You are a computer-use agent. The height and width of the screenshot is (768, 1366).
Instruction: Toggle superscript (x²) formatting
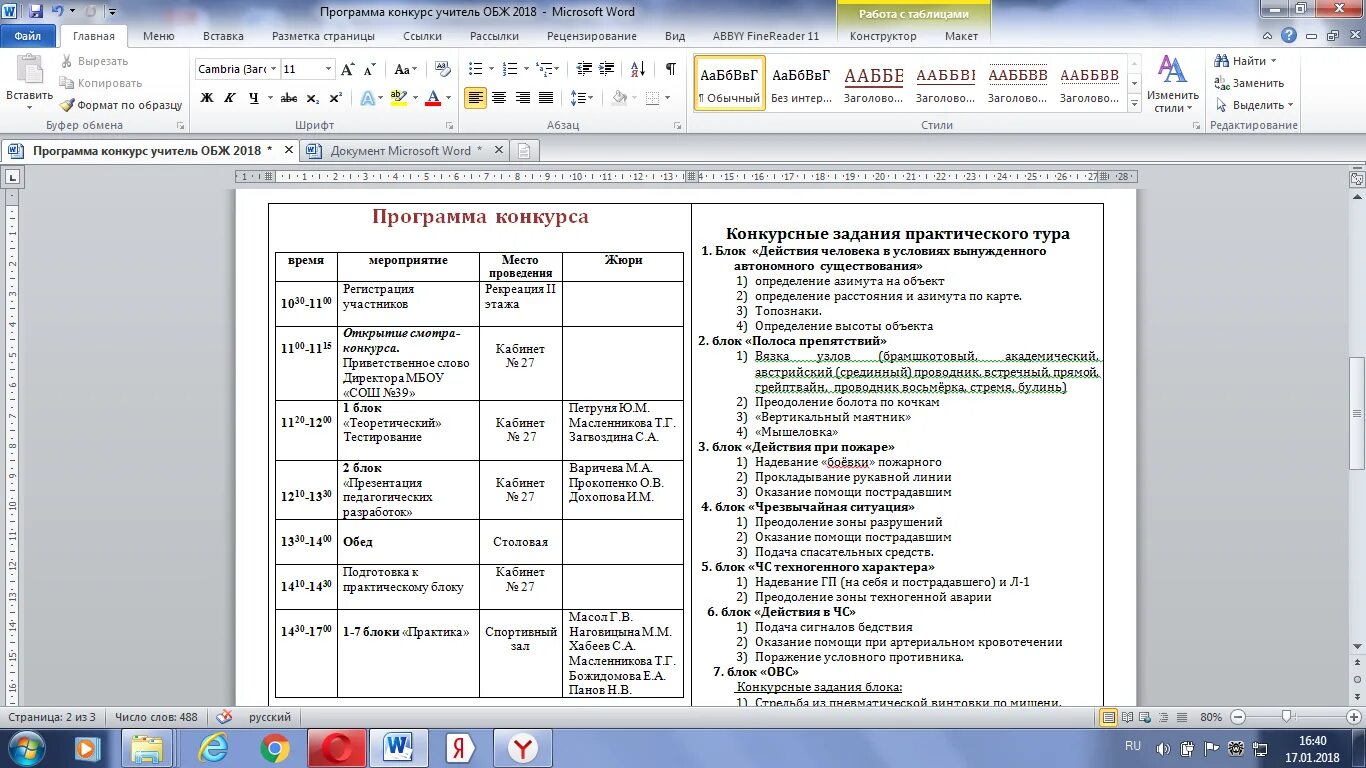point(336,98)
